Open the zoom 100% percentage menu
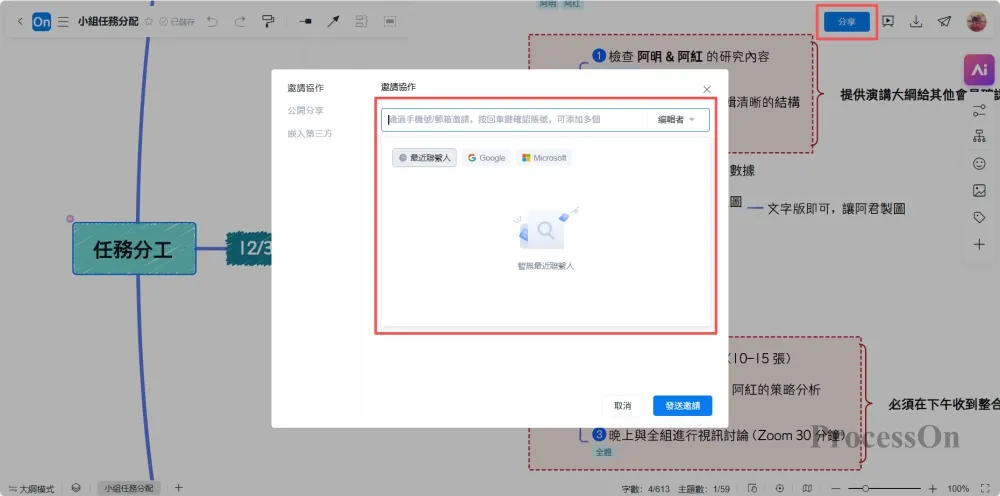 click(957, 488)
